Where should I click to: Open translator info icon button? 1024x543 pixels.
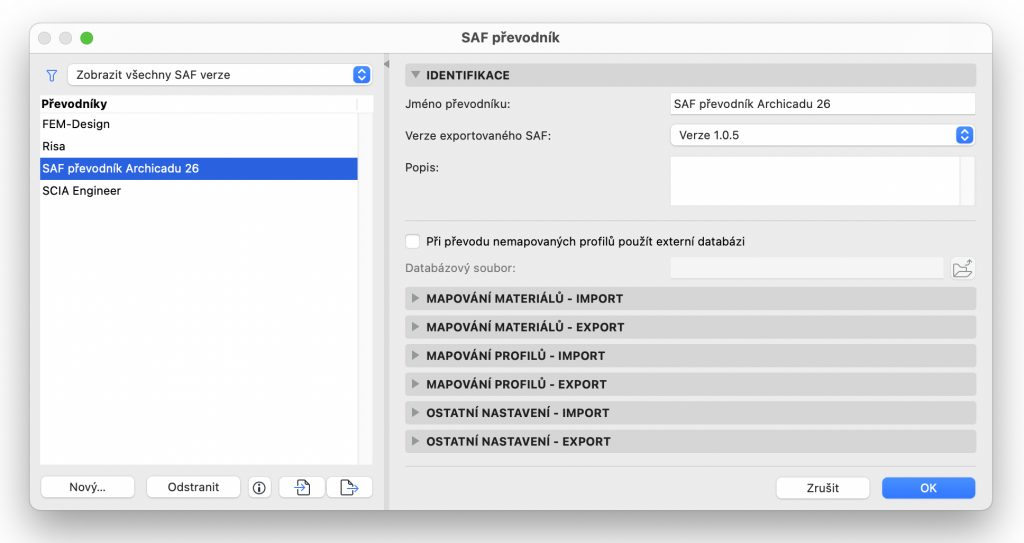pyautogui.click(x=259, y=487)
